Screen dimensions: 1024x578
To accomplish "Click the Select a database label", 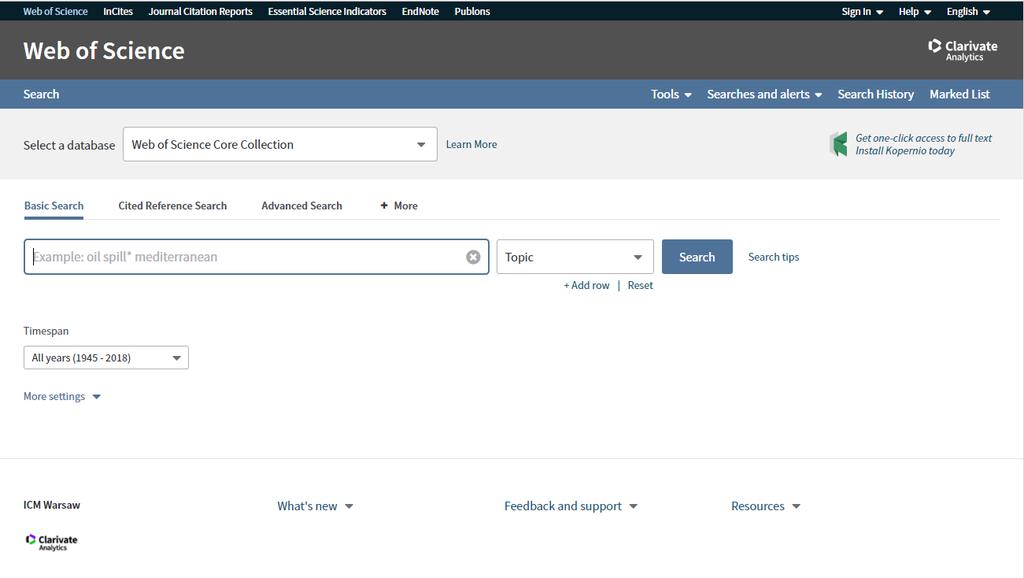I will click(x=69, y=145).
